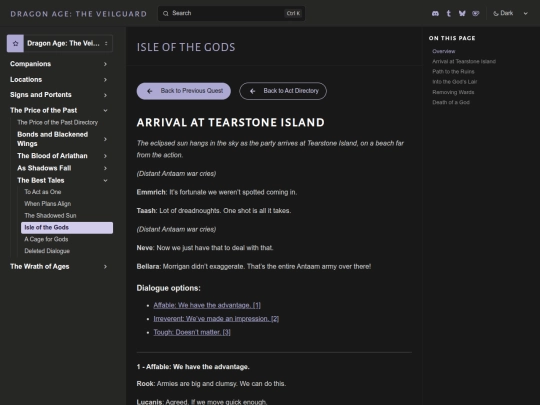Open The Shadowed Sun page
540x405 pixels.
click(x=50, y=216)
